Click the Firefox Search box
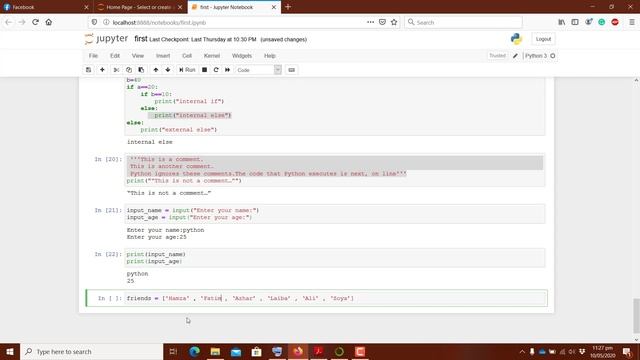 point(464,22)
